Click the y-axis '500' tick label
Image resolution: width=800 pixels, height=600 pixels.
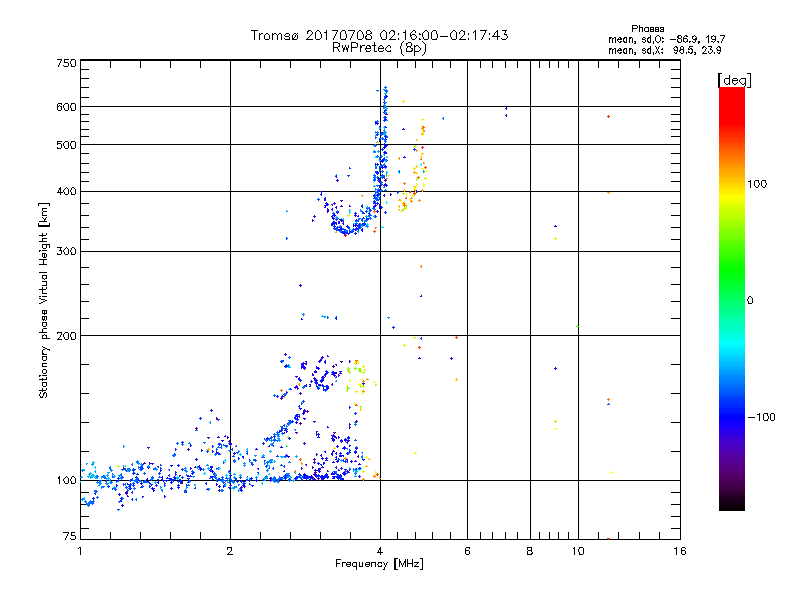click(66, 145)
